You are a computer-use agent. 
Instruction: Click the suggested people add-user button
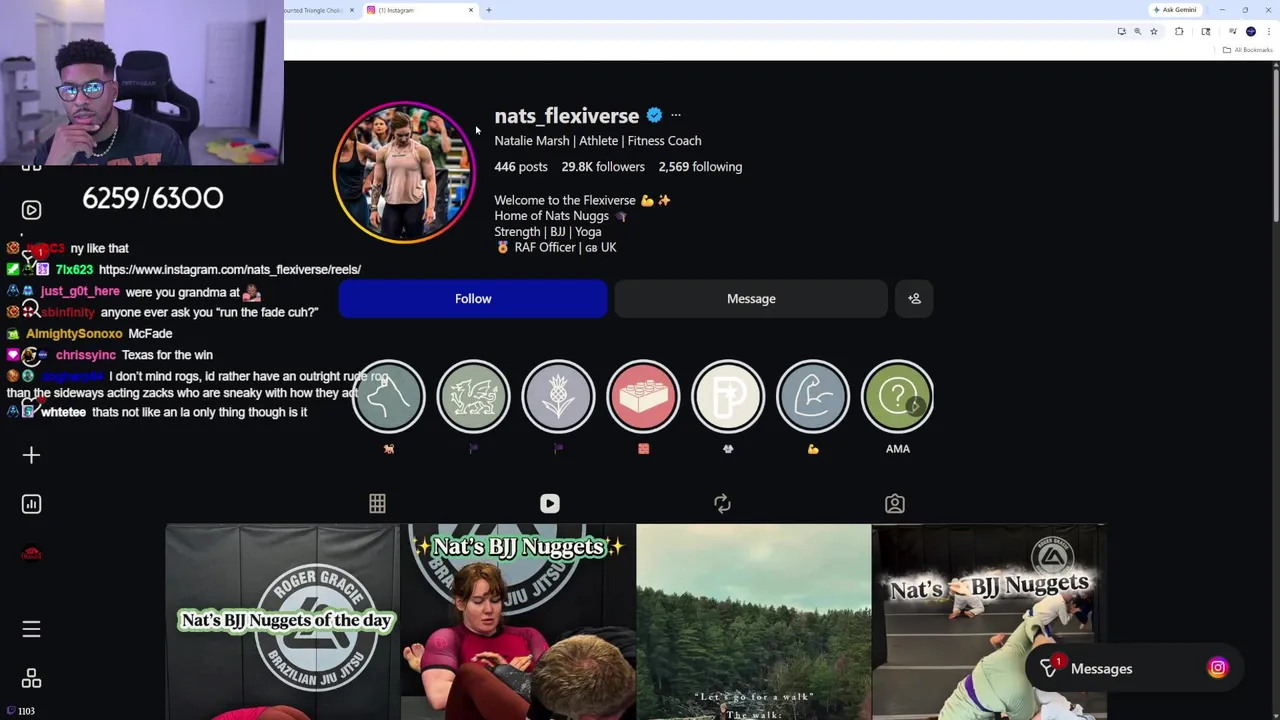coord(914,298)
